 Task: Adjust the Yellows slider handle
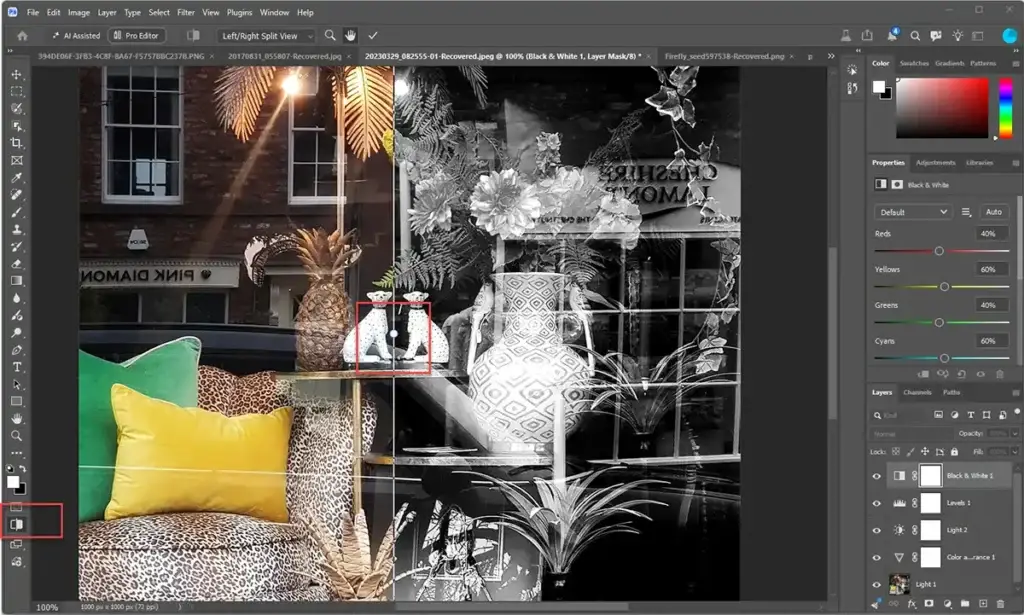coord(944,287)
